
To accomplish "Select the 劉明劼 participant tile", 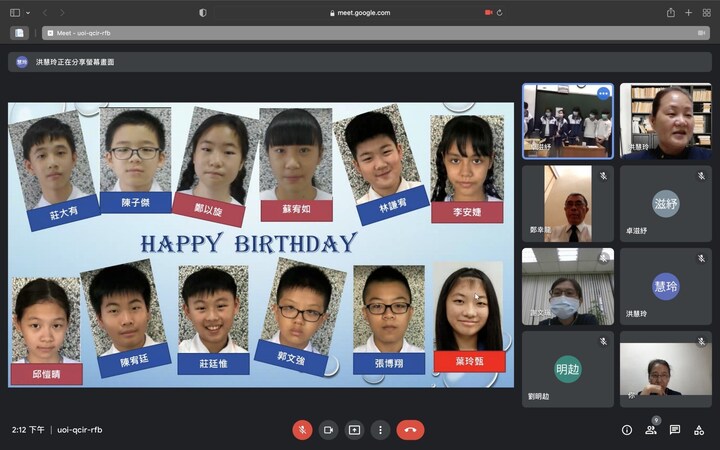I will click(x=567, y=369).
